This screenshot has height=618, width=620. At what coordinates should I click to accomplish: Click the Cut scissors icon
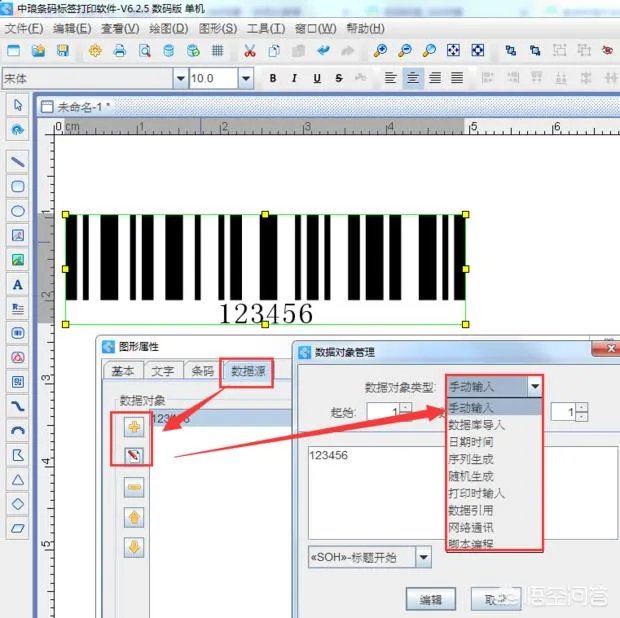pos(250,51)
